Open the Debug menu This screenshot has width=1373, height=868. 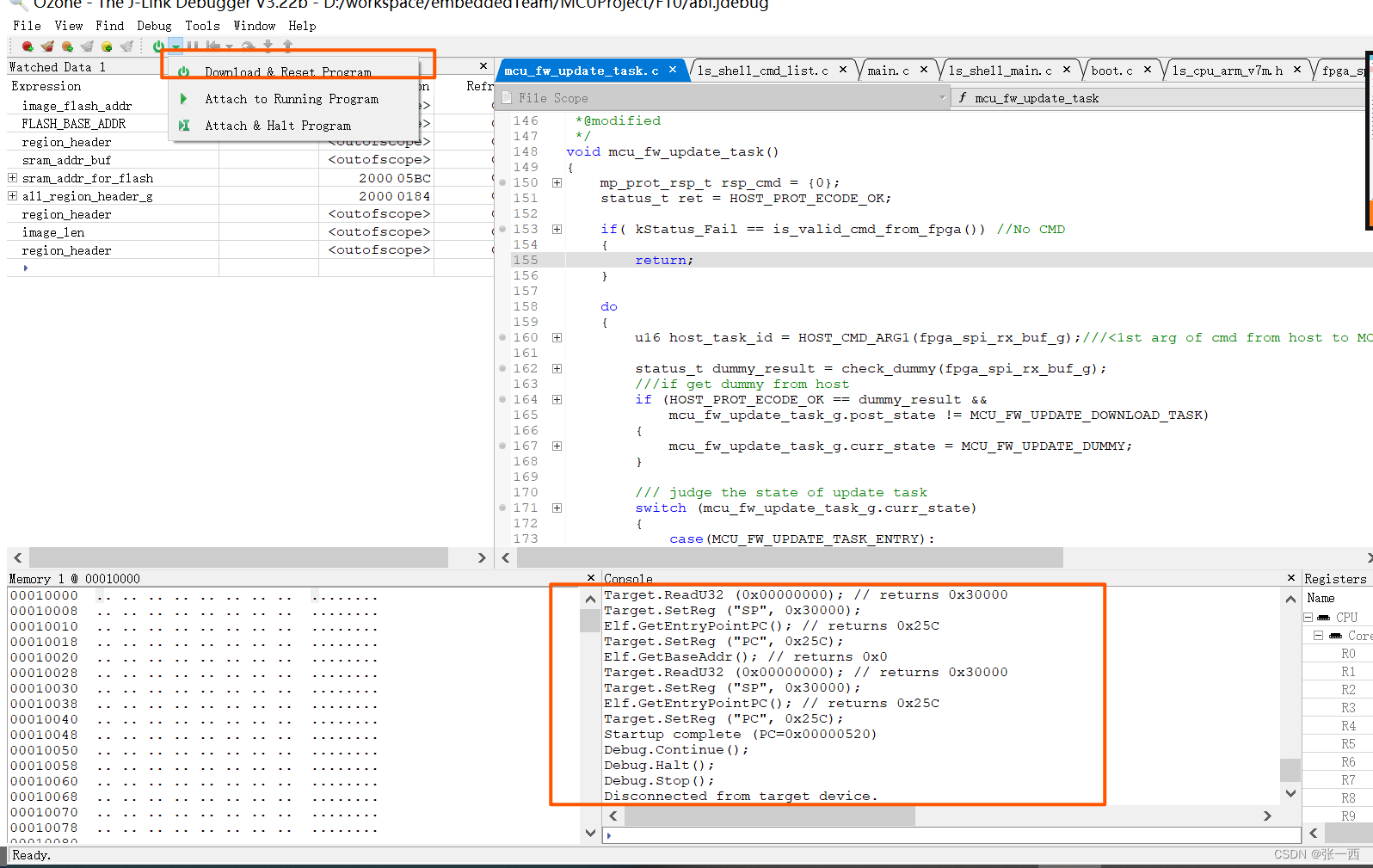pyautogui.click(x=154, y=26)
